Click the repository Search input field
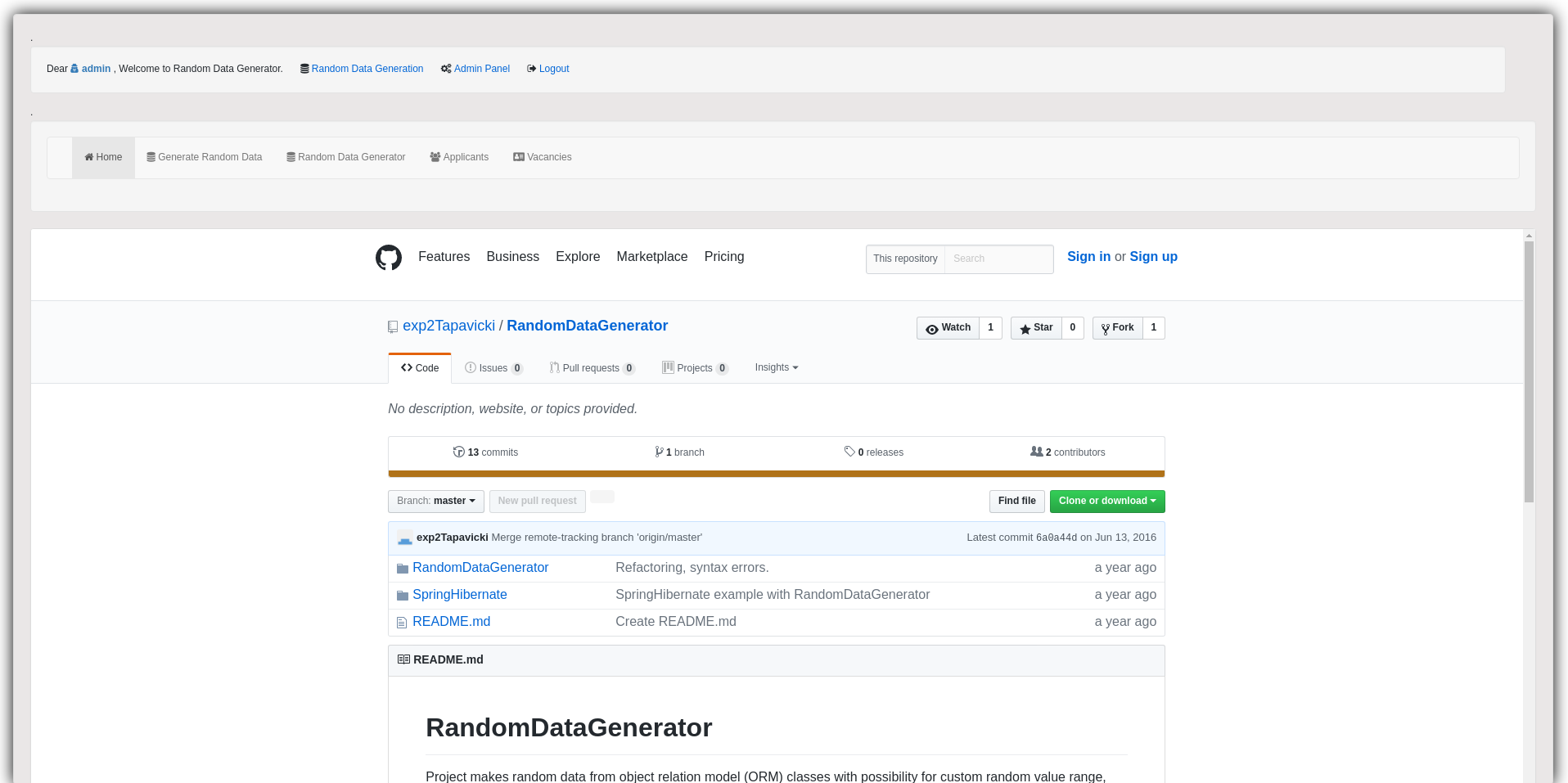The image size is (1568, 783). coord(998,259)
